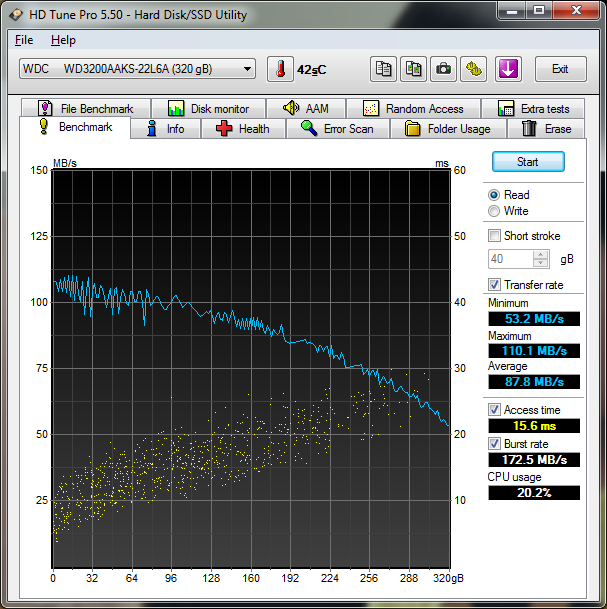Expand the WDC drive selection dropdown

(247, 69)
